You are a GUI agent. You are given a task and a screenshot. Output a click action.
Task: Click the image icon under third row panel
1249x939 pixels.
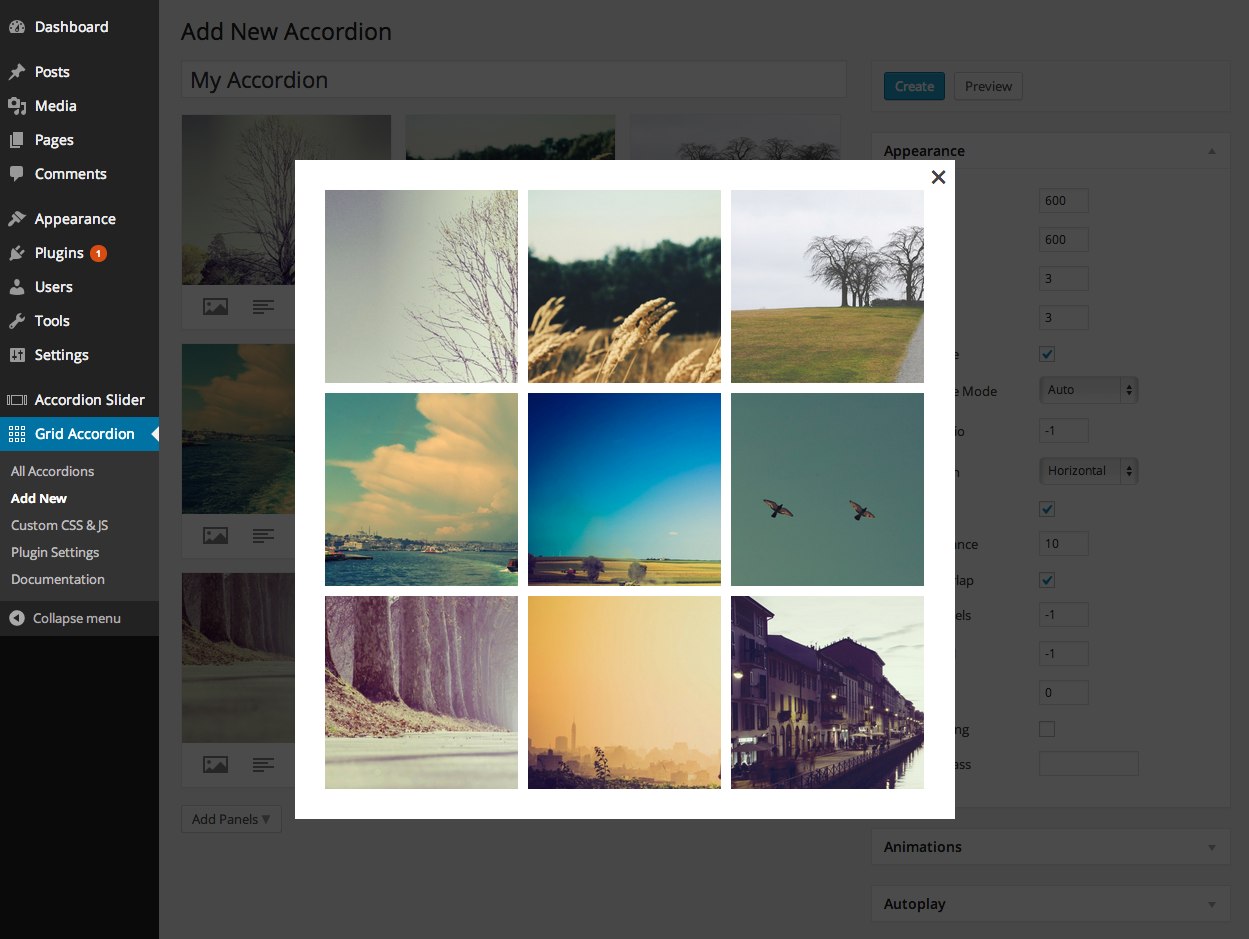[x=215, y=765]
